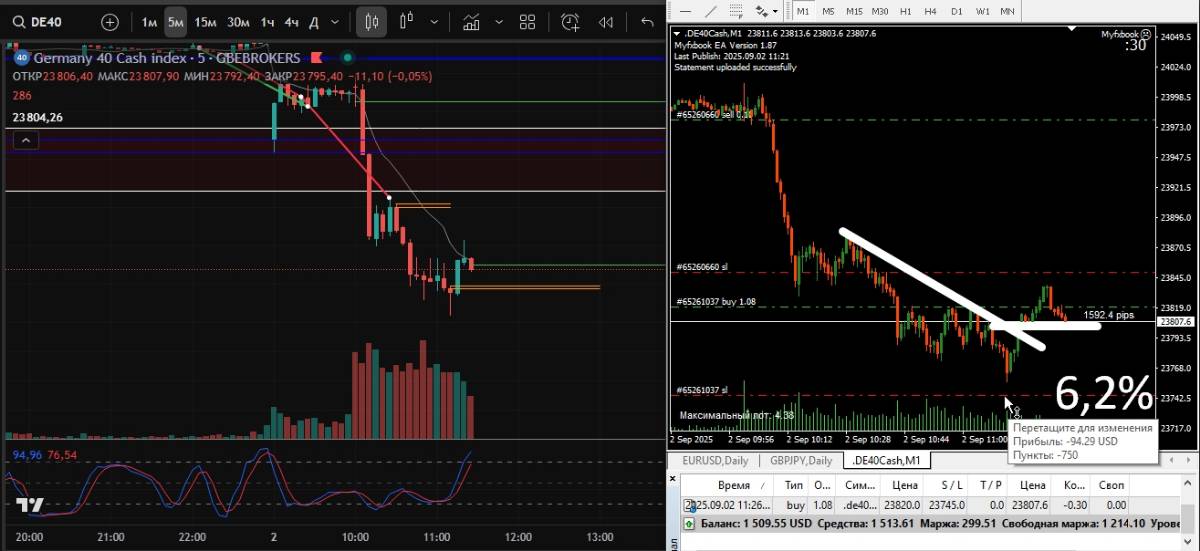Switch to the EURUSD,Daily chart tab
The width and height of the screenshot is (1200, 551).
714,460
